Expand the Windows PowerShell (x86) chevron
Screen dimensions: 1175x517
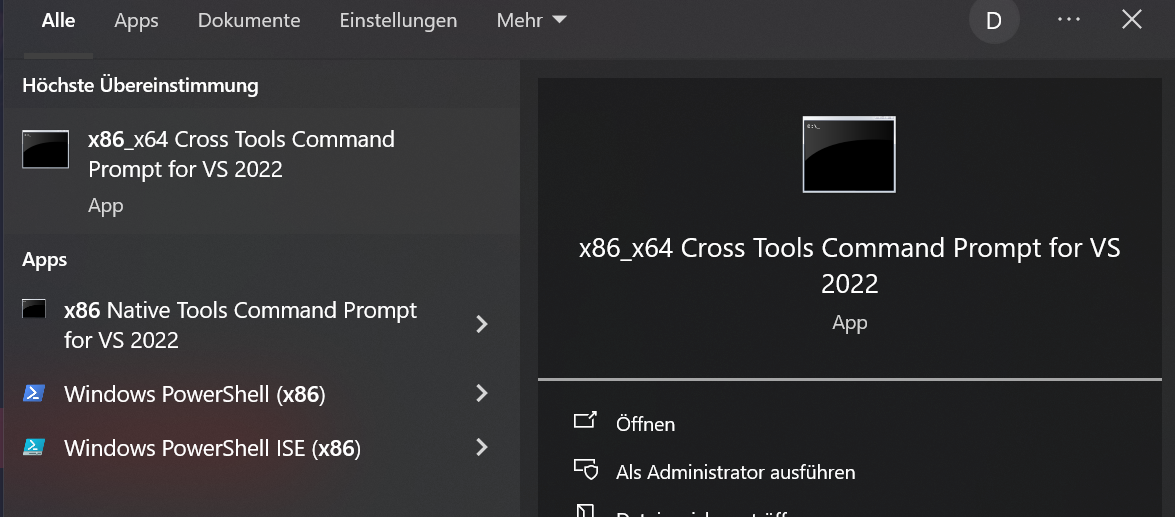[482, 393]
